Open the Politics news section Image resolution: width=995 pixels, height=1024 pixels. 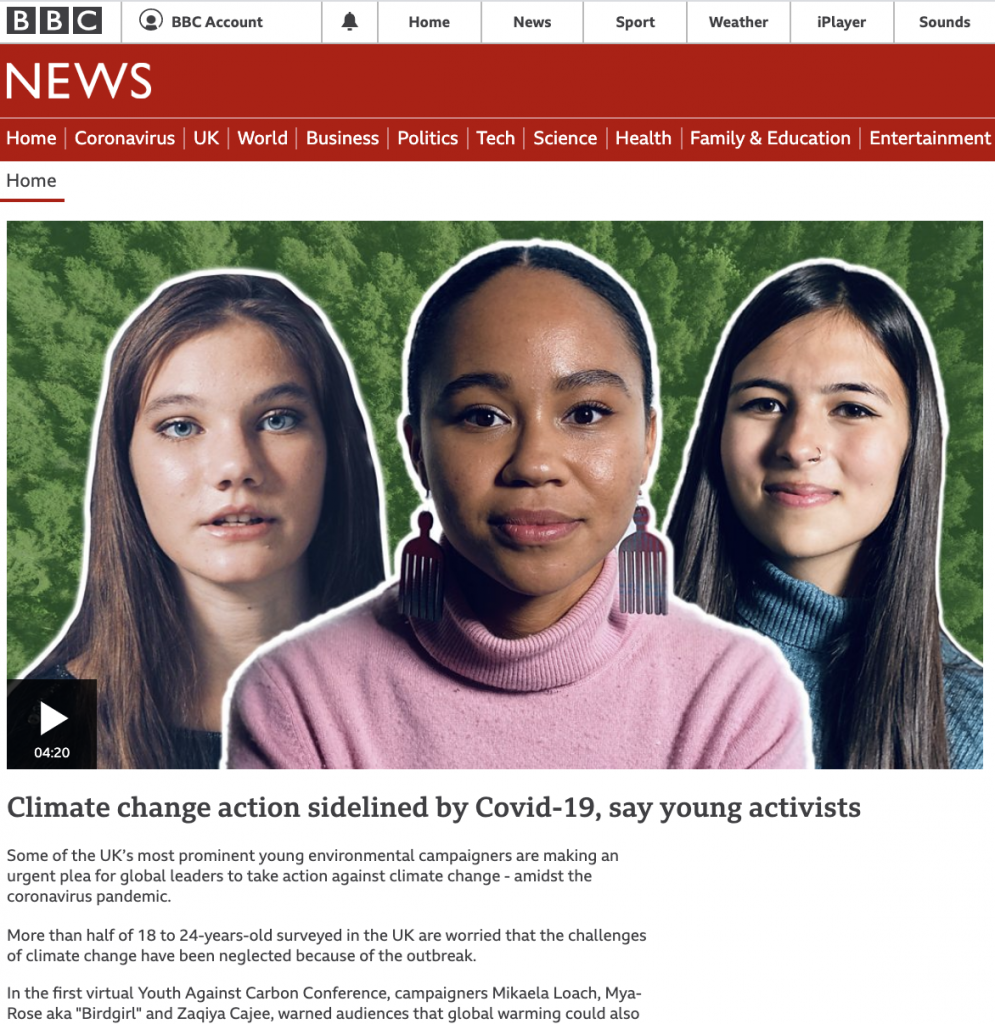pos(428,138)
